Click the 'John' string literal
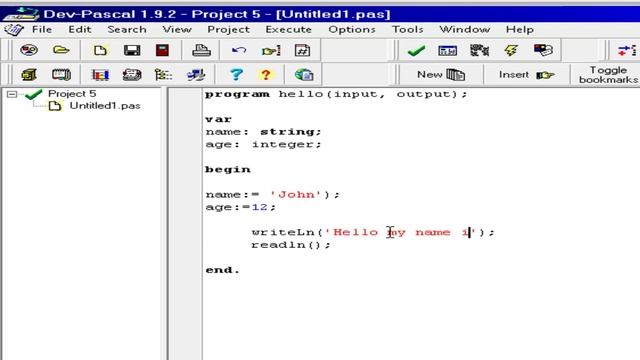 tap(296, 195)
